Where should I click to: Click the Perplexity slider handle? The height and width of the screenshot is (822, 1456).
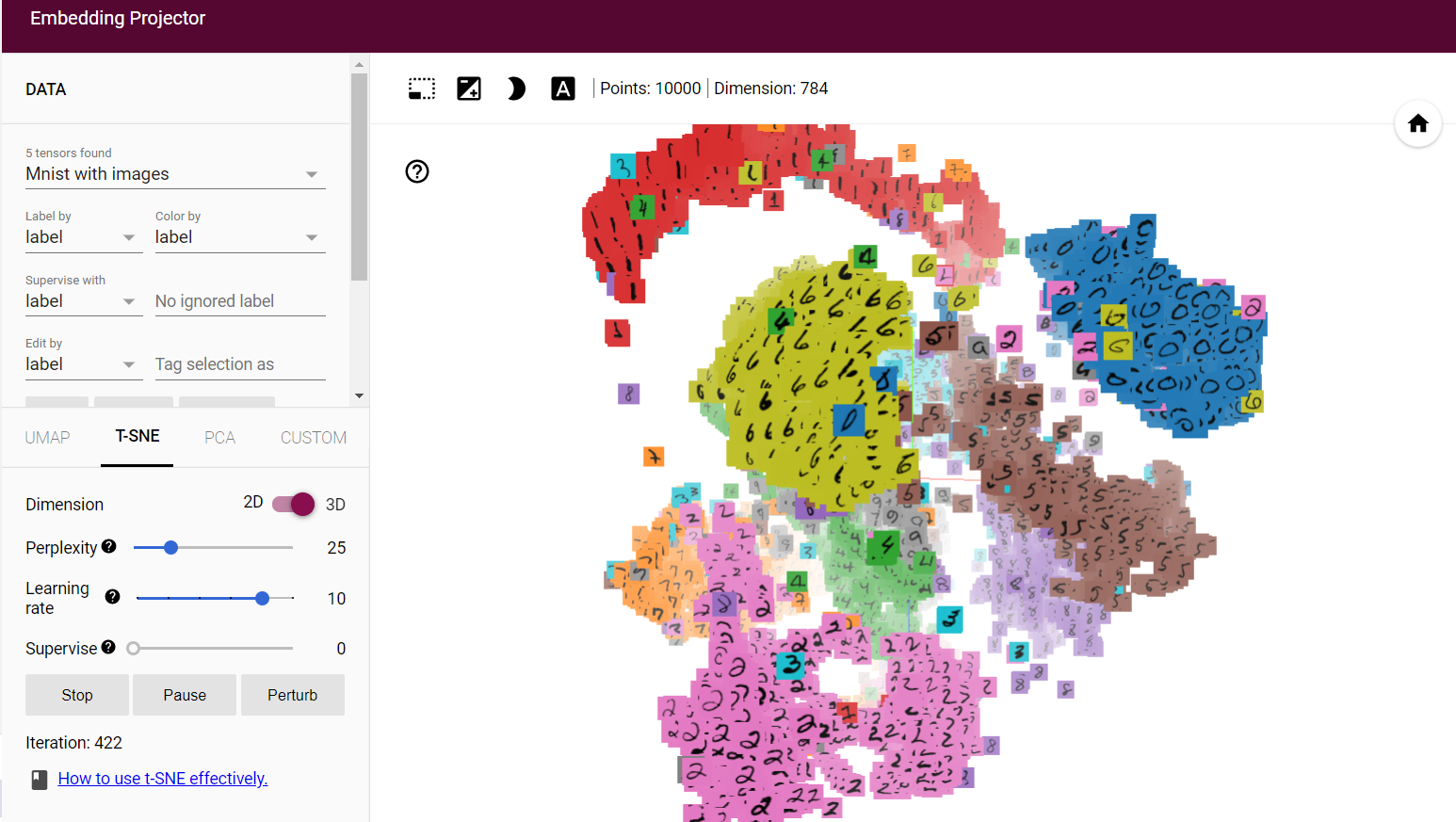click(170, 547)
